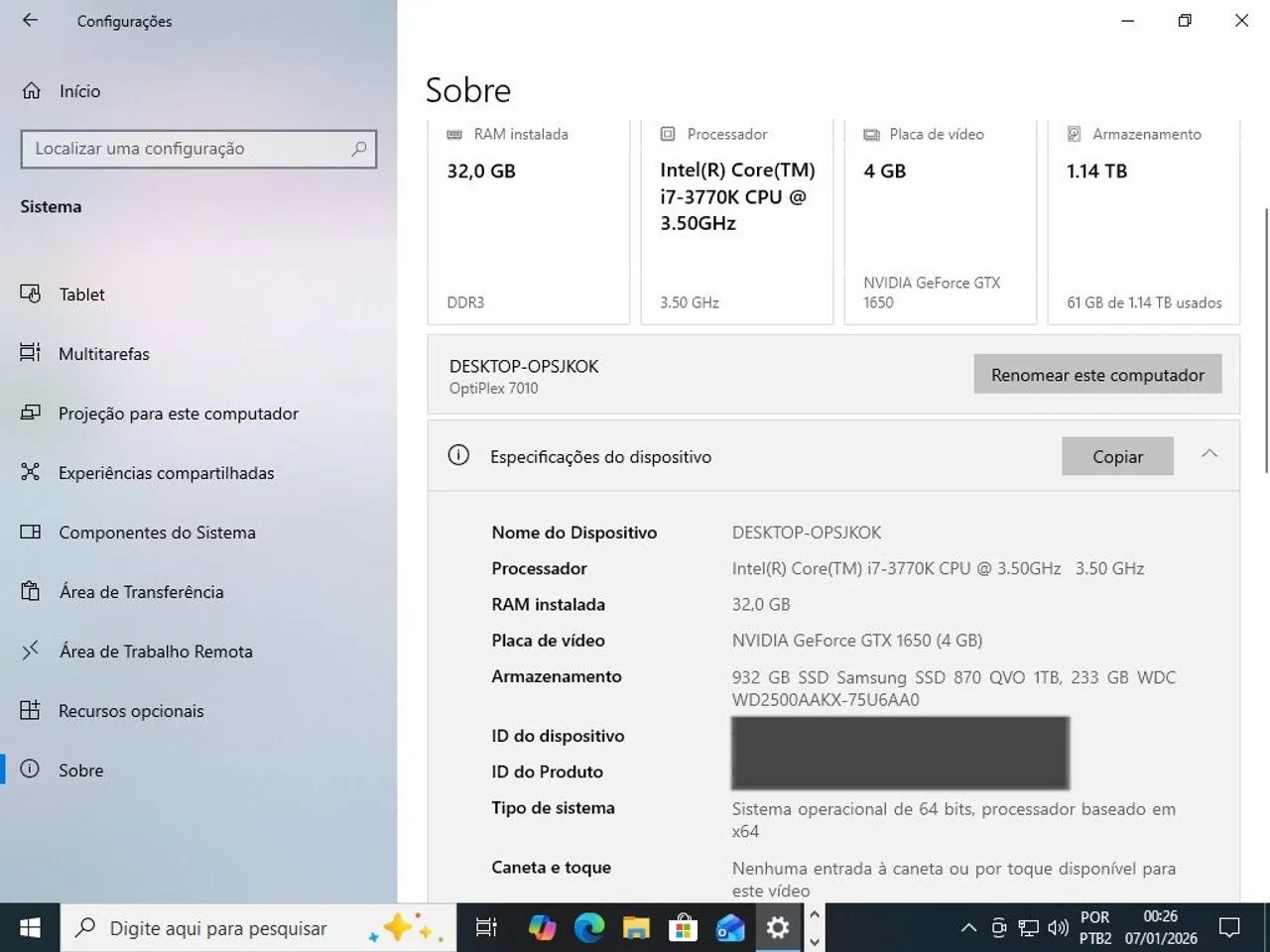
Task: Click the ID do dispositivo label
Action: (558, 736)
